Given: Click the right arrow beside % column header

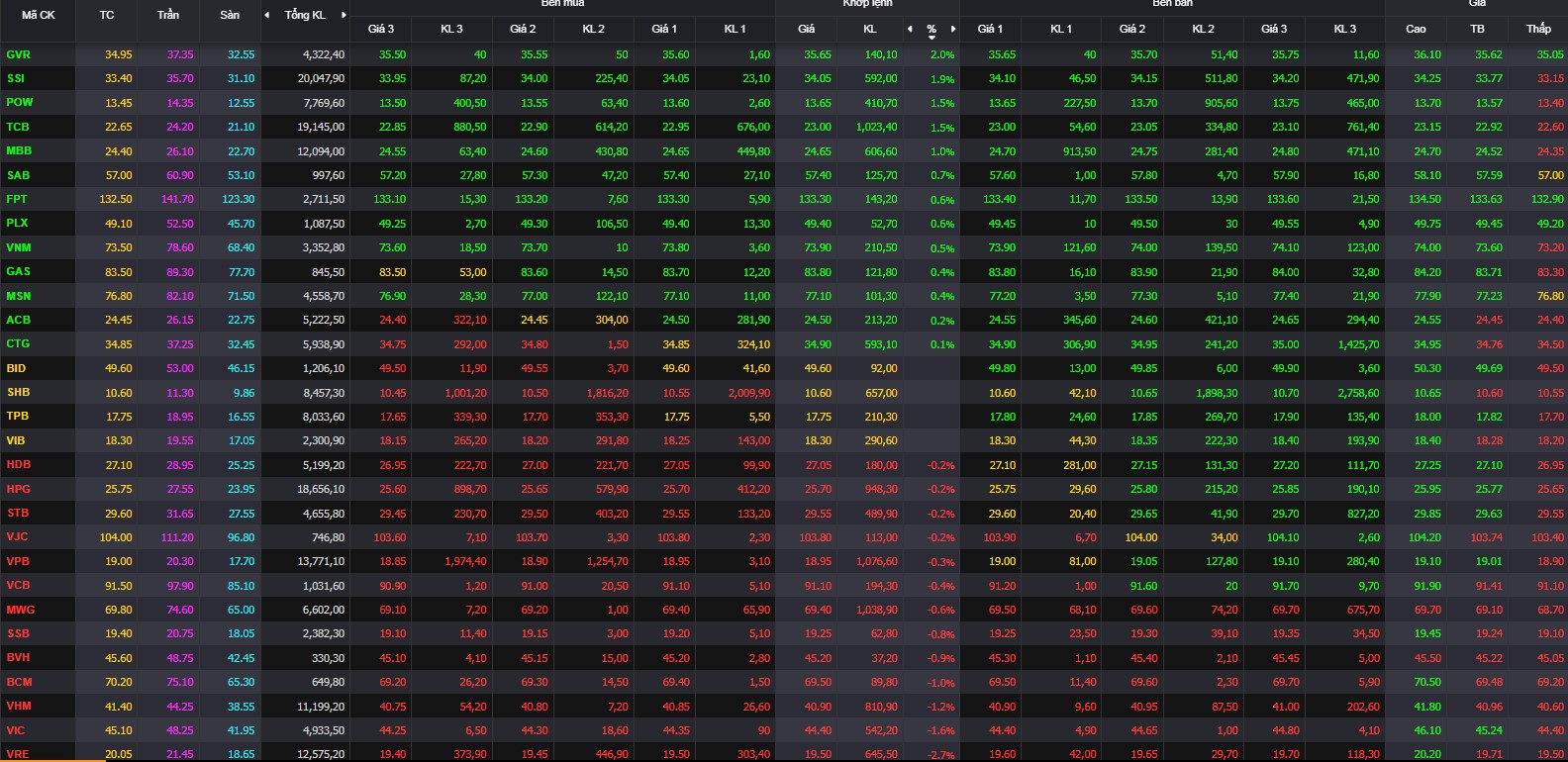Looking at the screenshot, I should click(x=953, y=29).
